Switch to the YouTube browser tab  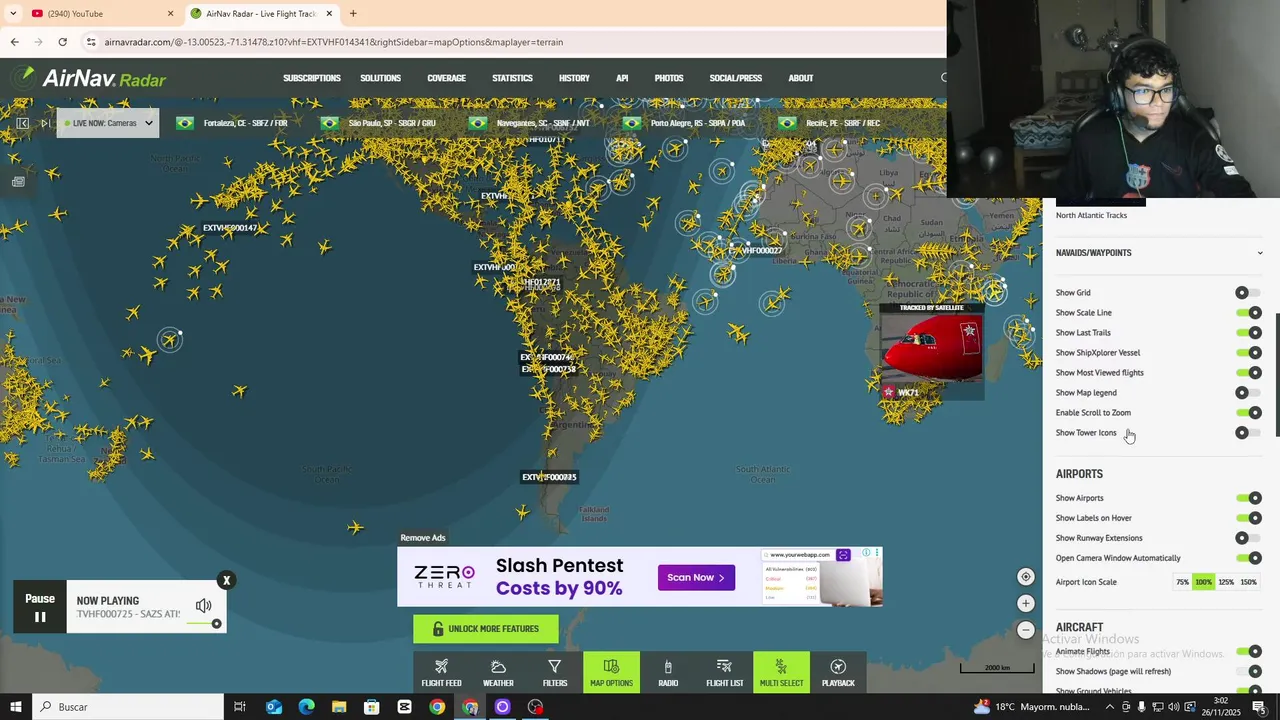(100, 13)
